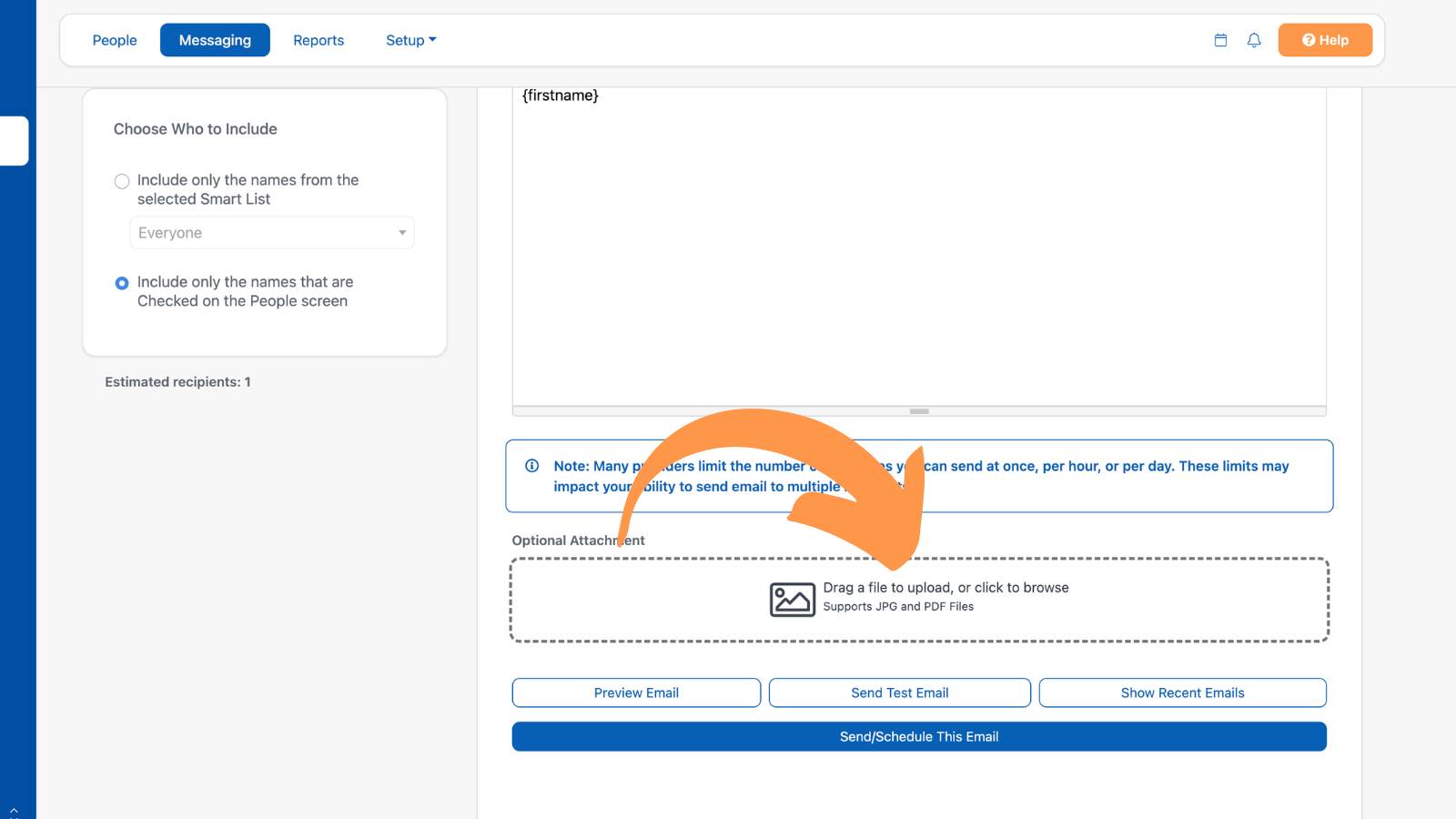Screen dimensions: 1456x819
Task: Switch to the Reports tab
Action: point(318,40)
